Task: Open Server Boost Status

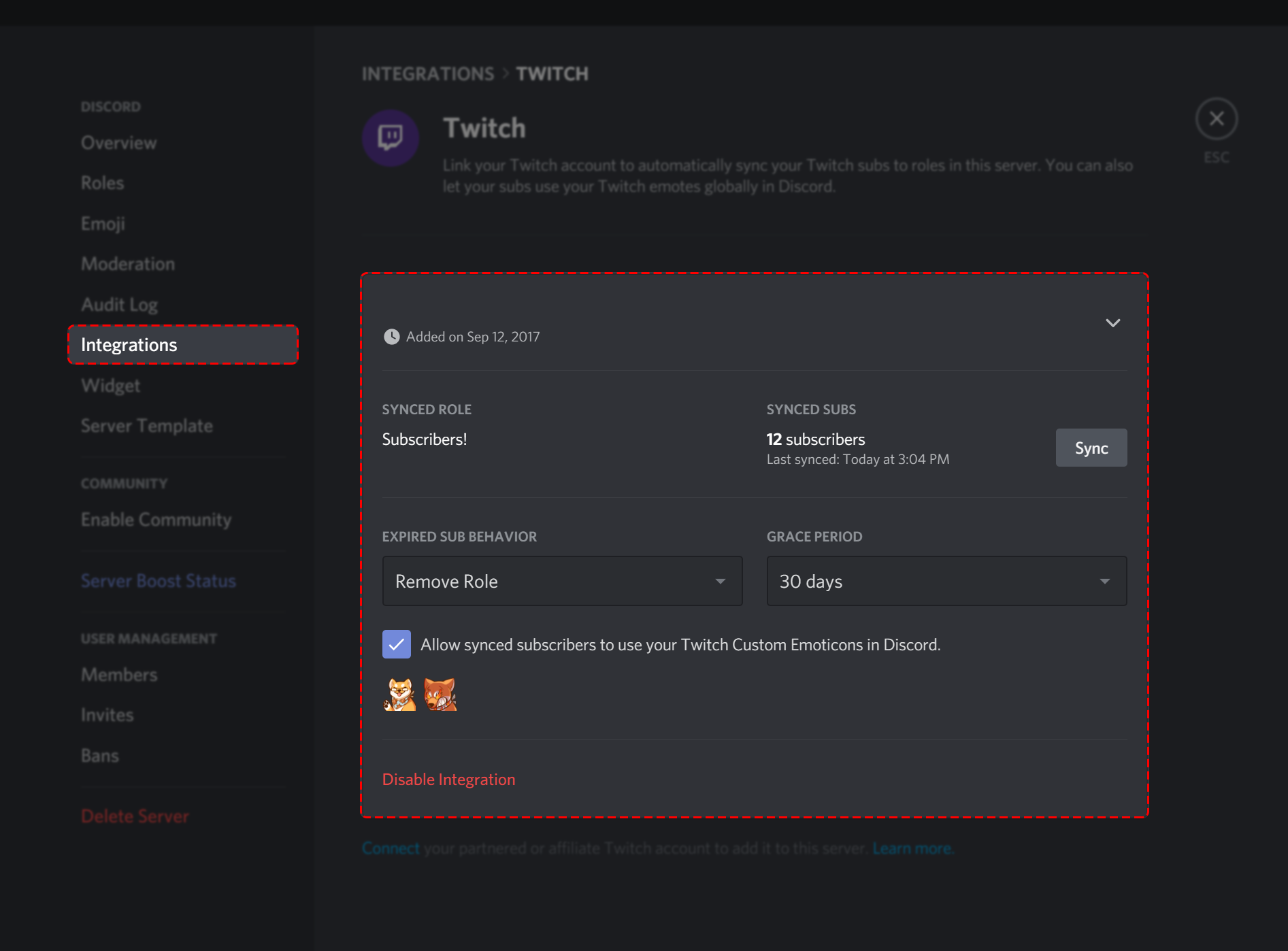Action: tap(159, 581)
